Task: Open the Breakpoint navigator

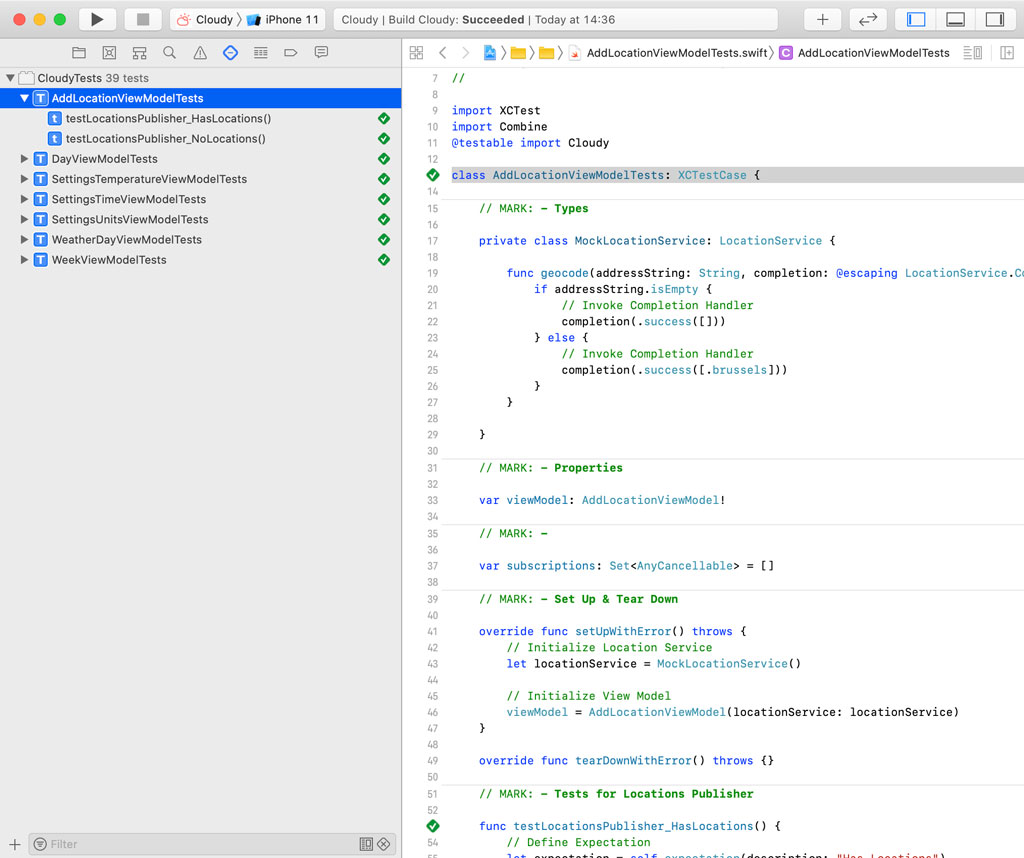Action: pos(291,52)
